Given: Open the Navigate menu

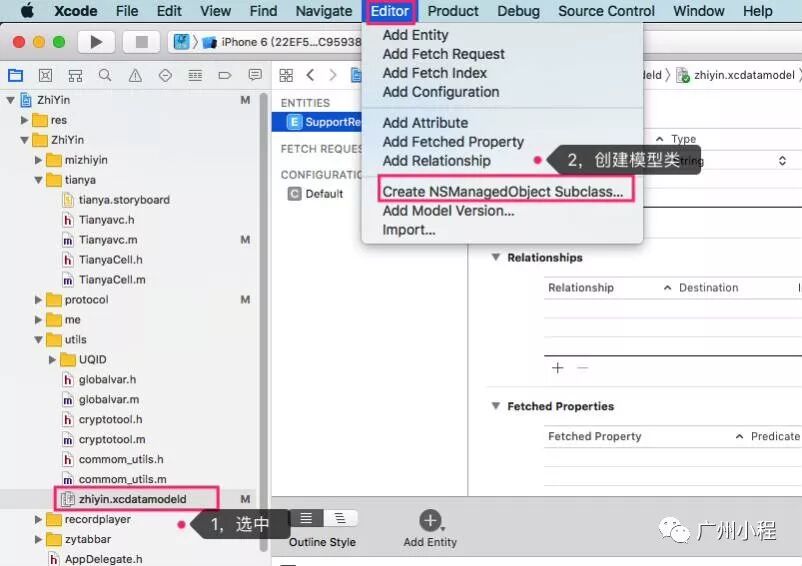Looking at the screenshot, I should click(x=324, y=11).
